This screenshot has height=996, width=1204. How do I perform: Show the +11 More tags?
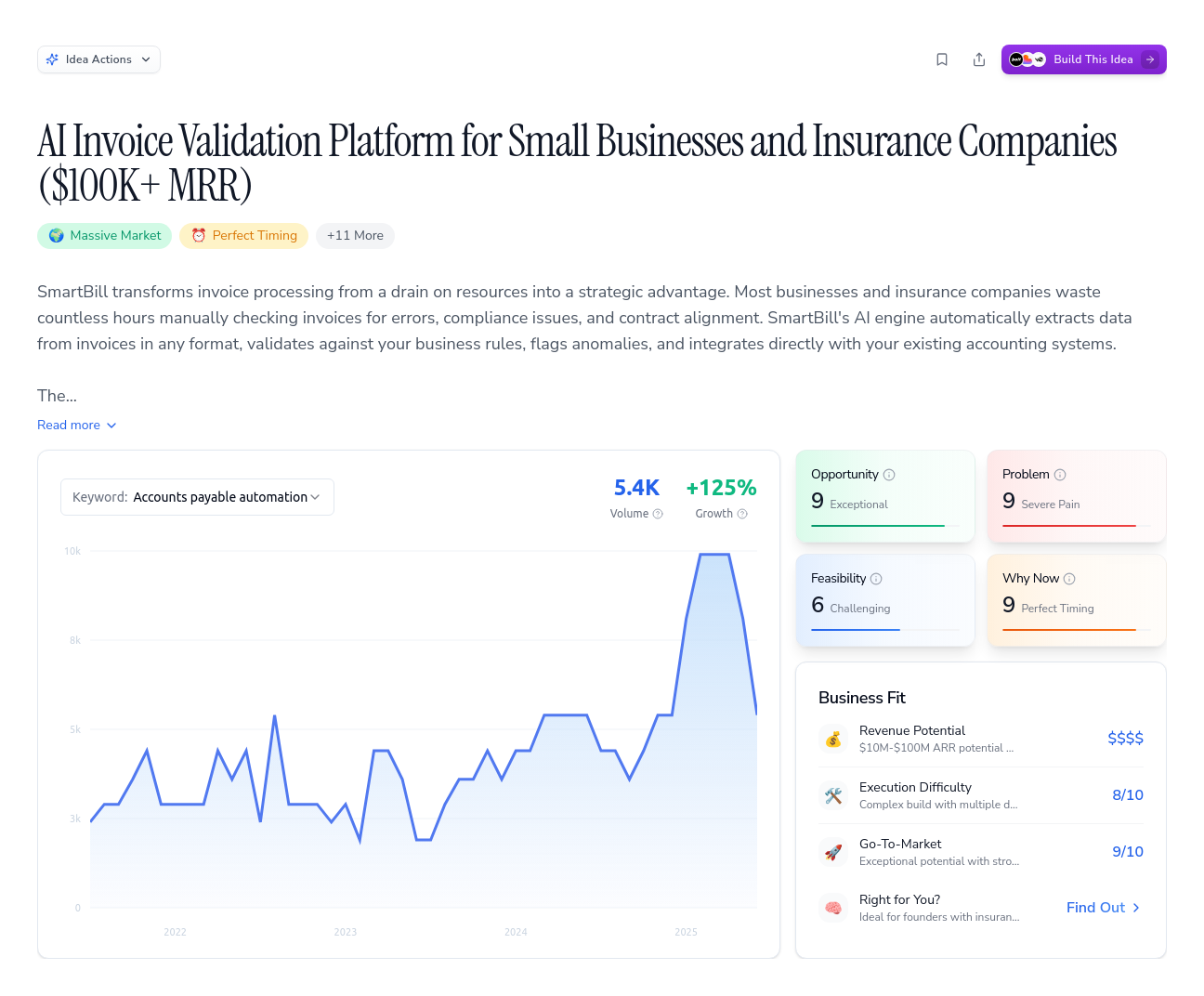pyautogui.click(x=355, y=236)
